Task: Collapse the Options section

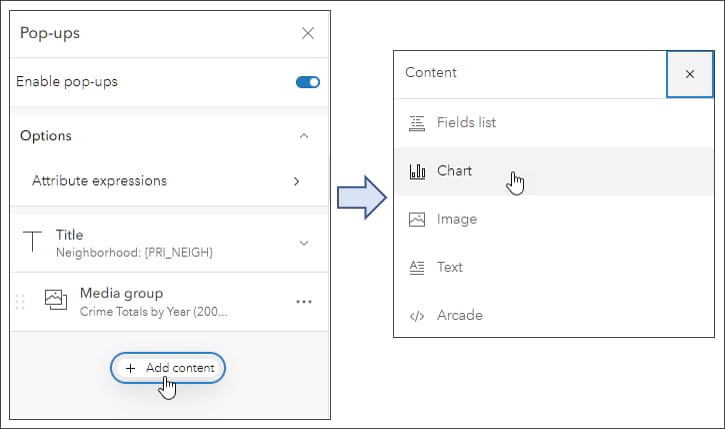Action: [304, 136]
